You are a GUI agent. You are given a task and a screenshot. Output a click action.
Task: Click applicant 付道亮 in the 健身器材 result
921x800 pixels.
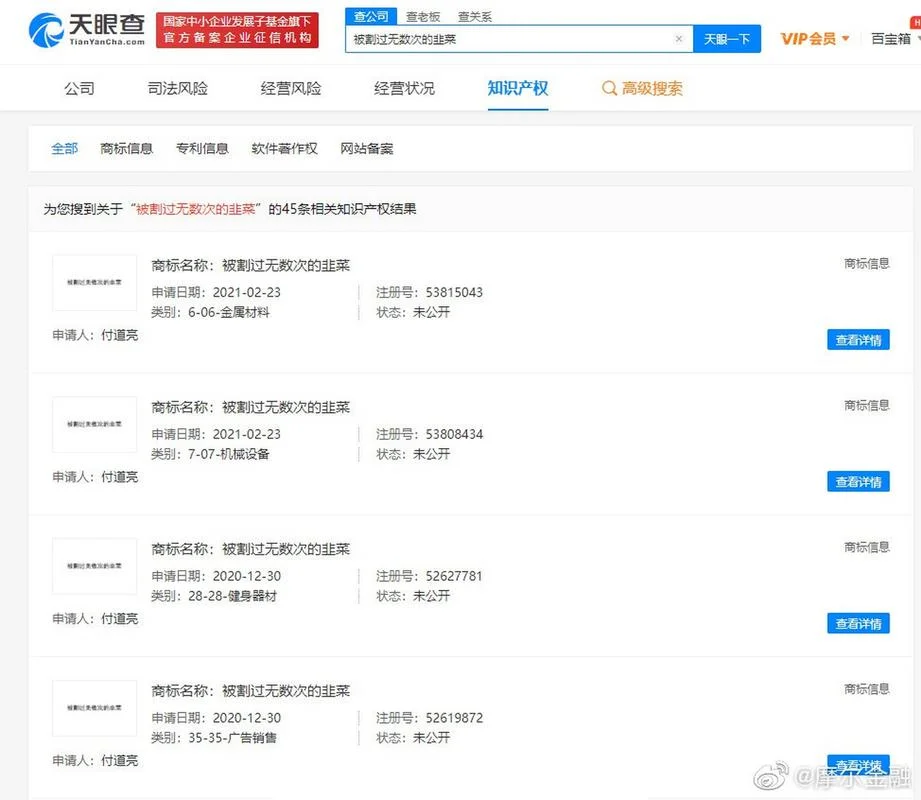pos(120,619)
